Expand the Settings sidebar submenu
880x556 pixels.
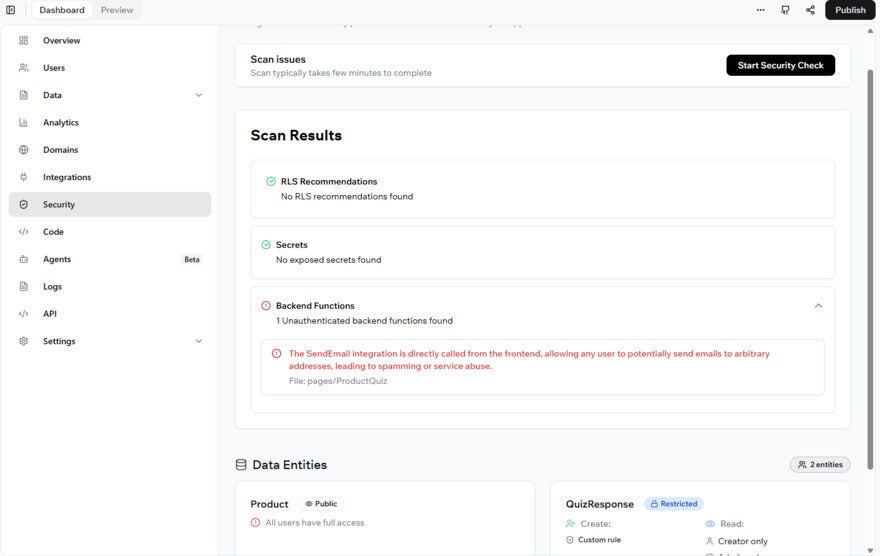pos(198,341)
